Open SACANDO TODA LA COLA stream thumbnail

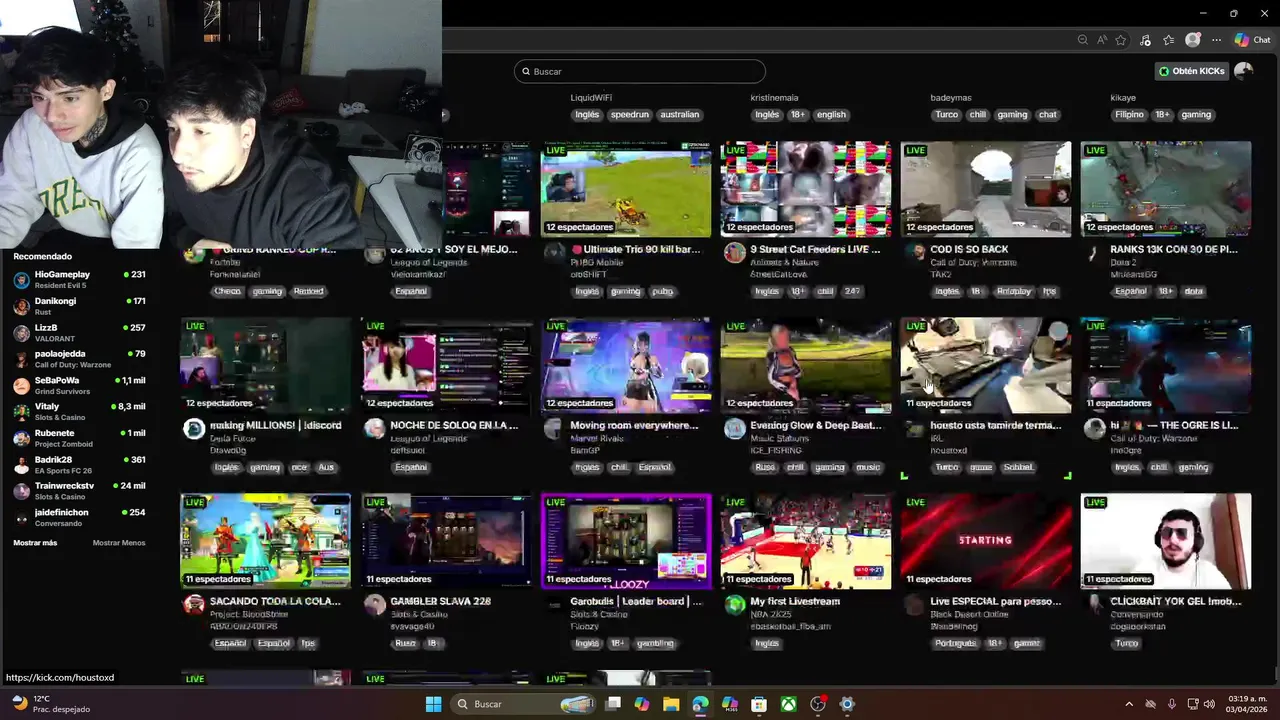266,541
